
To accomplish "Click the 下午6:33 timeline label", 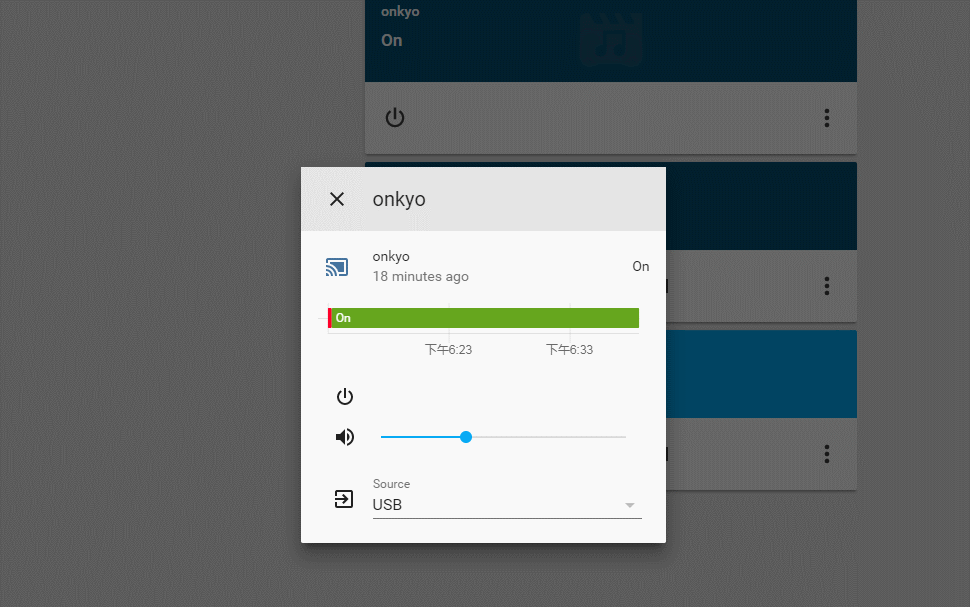I will point(570,350).
